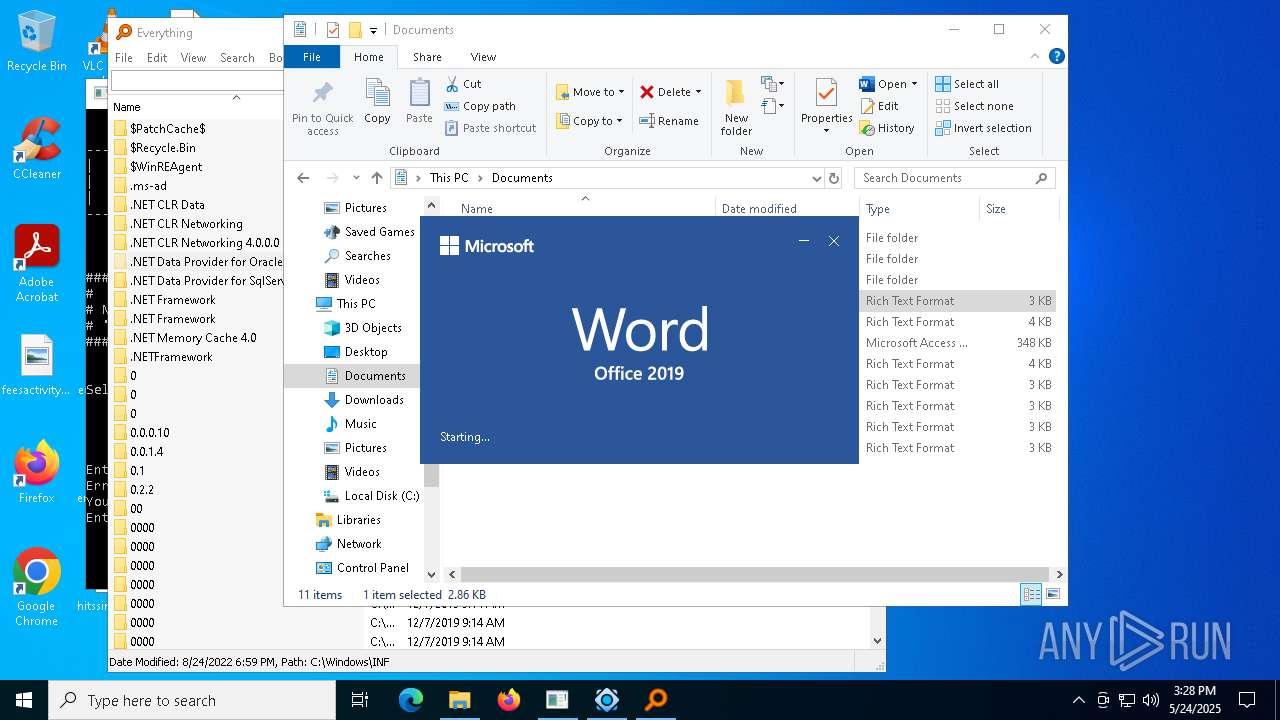Open the File tab in Explorer
This screenshot has height=720, width=1280.
coord(312,57)
